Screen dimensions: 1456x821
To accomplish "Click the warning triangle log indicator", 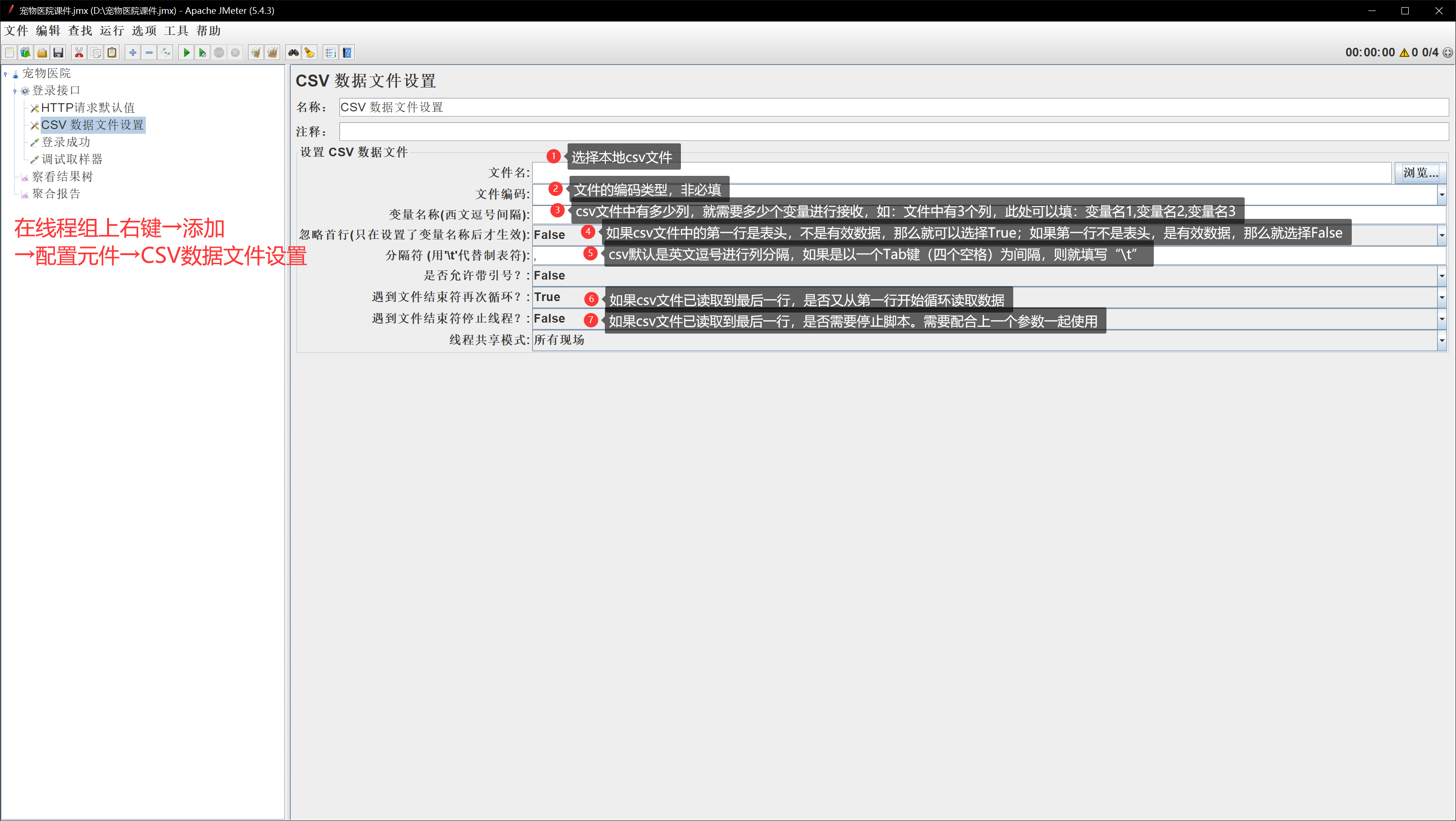I will point(1404,53).
